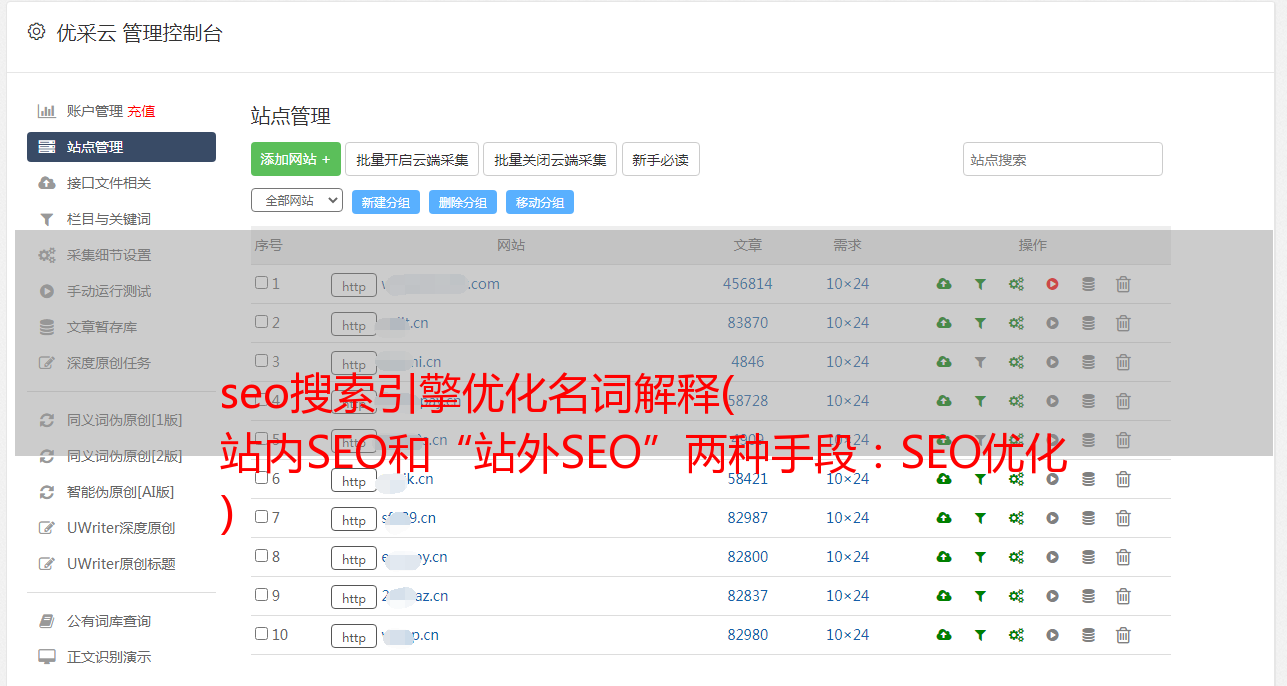Tick the checkbox for site row 9

[261, 595]
